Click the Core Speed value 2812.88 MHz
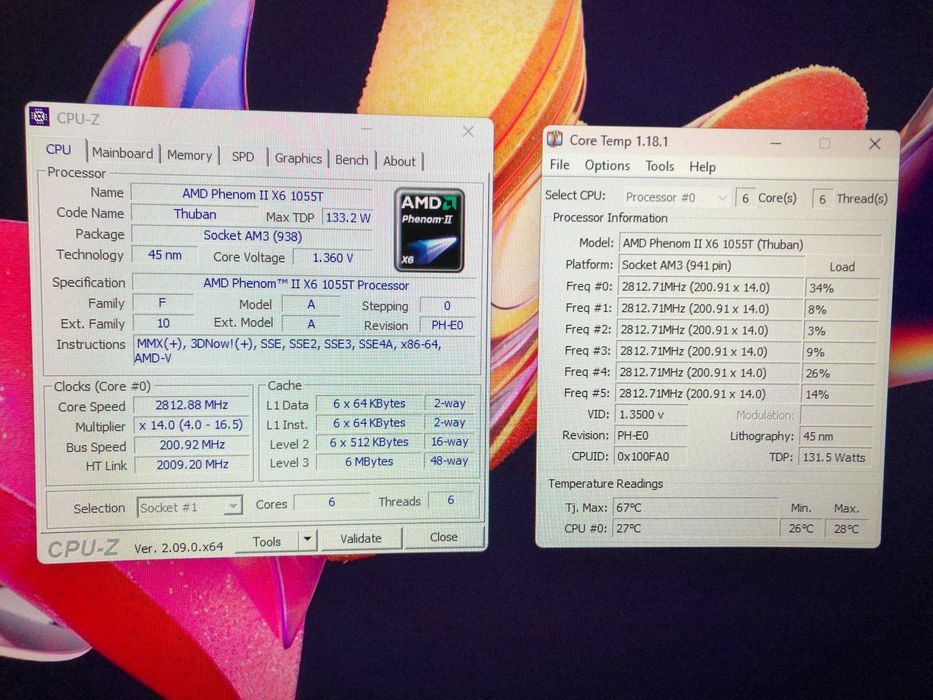The width and height of the screenshot is (933, 700). pos(192,405)
